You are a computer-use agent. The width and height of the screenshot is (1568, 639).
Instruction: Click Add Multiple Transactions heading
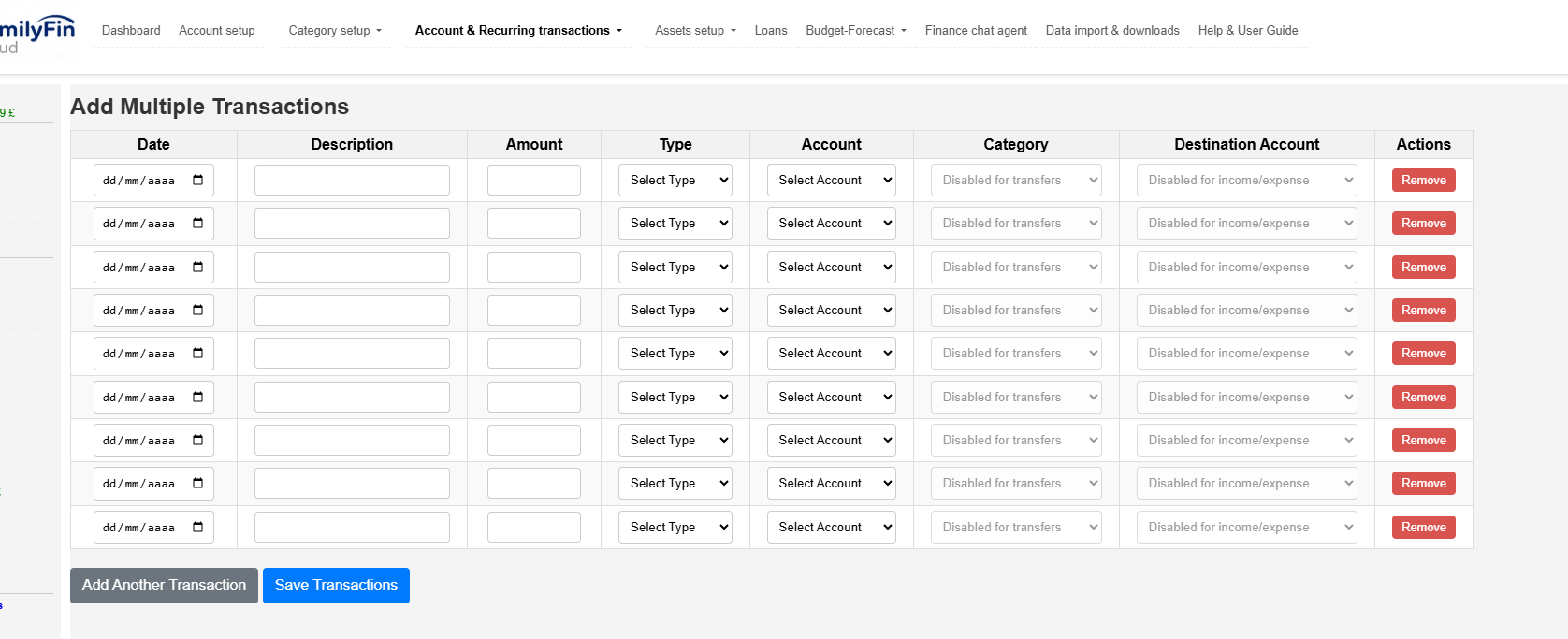[210, 107]
